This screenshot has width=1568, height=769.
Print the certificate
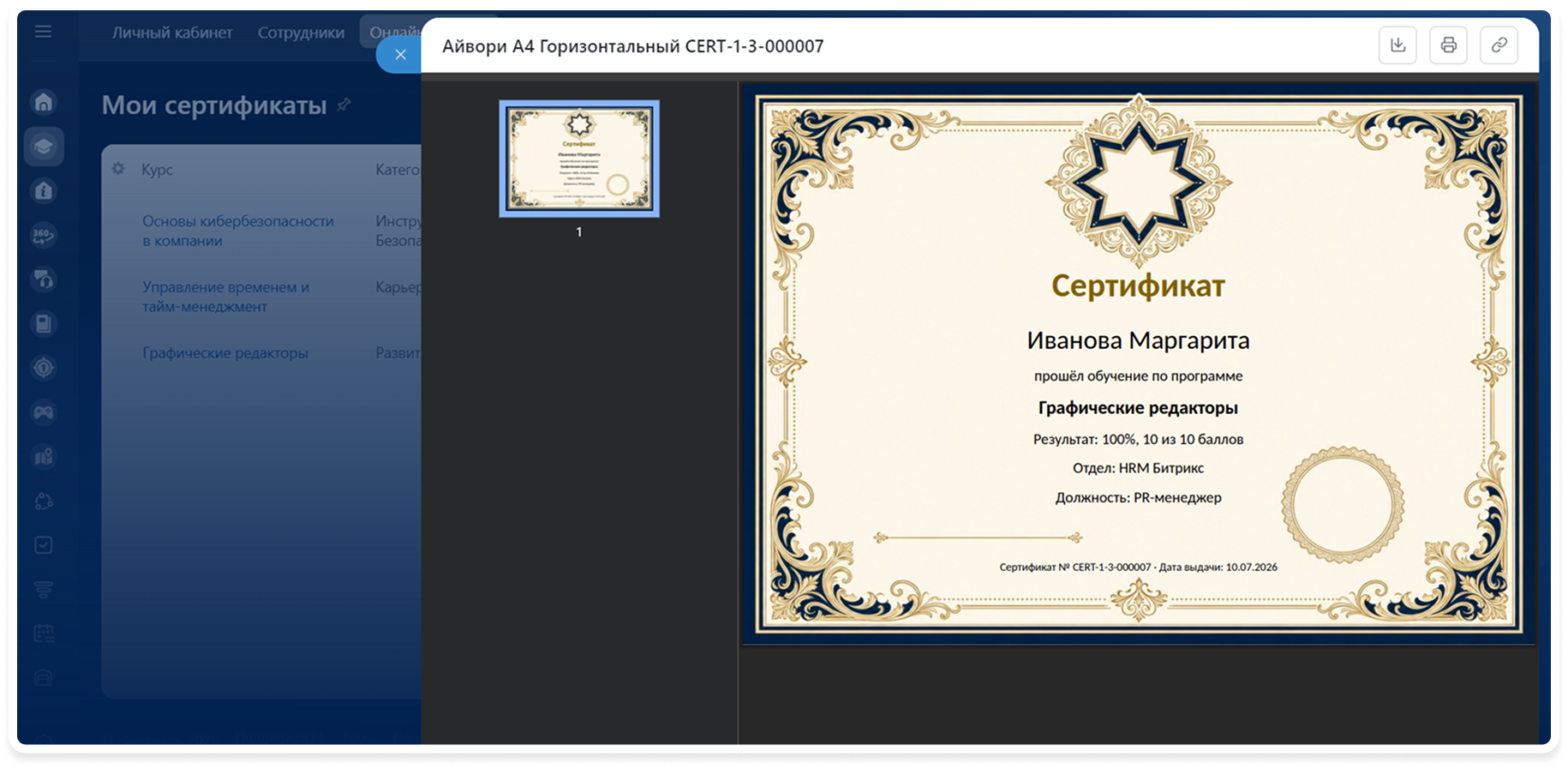pyautogui.click(x=1448, y=45)
